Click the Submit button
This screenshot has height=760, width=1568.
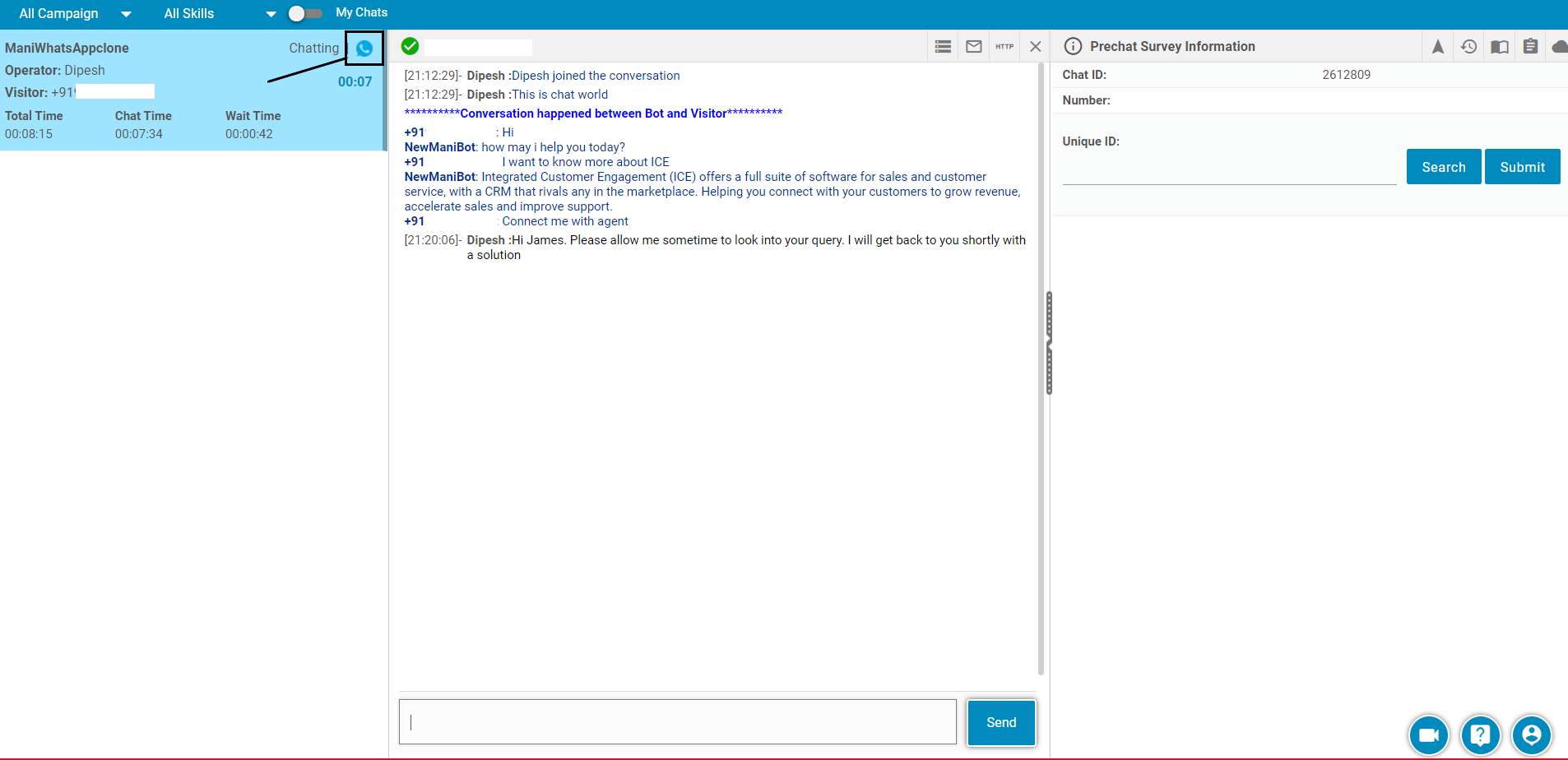1522,167
